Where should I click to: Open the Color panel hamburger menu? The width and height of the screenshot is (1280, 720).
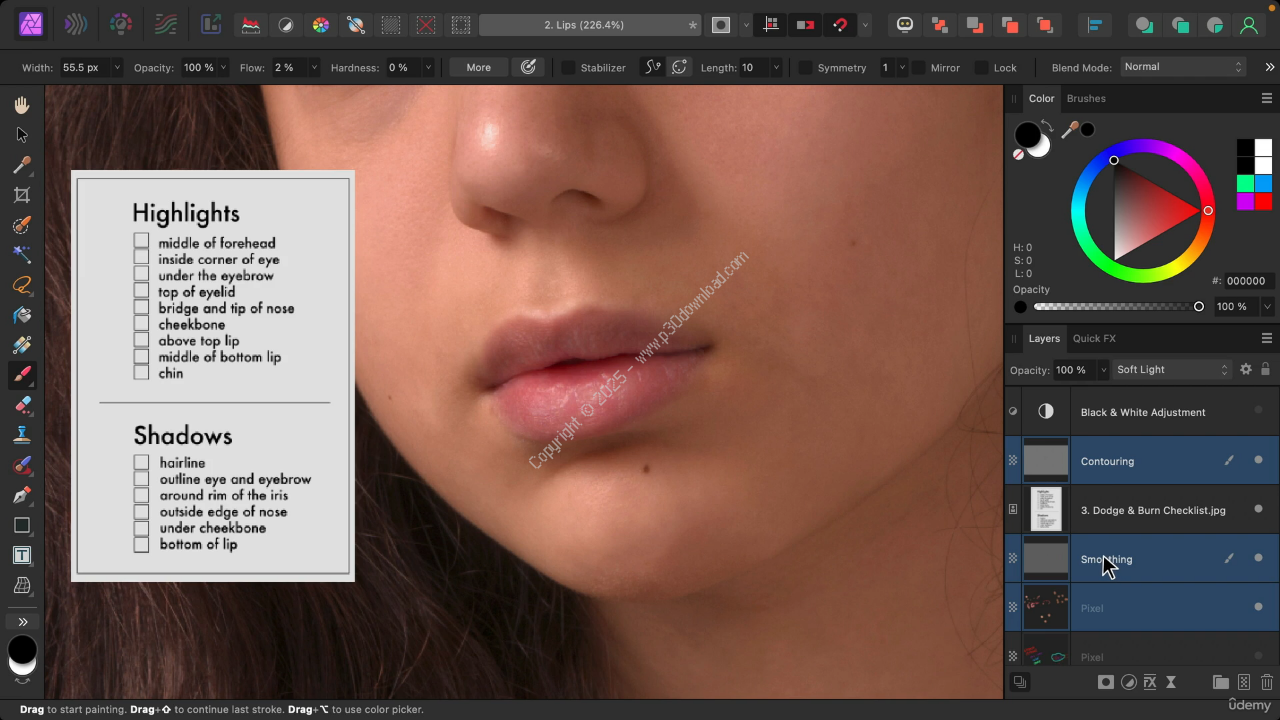pyautogui.click(x=1266, y=98)
